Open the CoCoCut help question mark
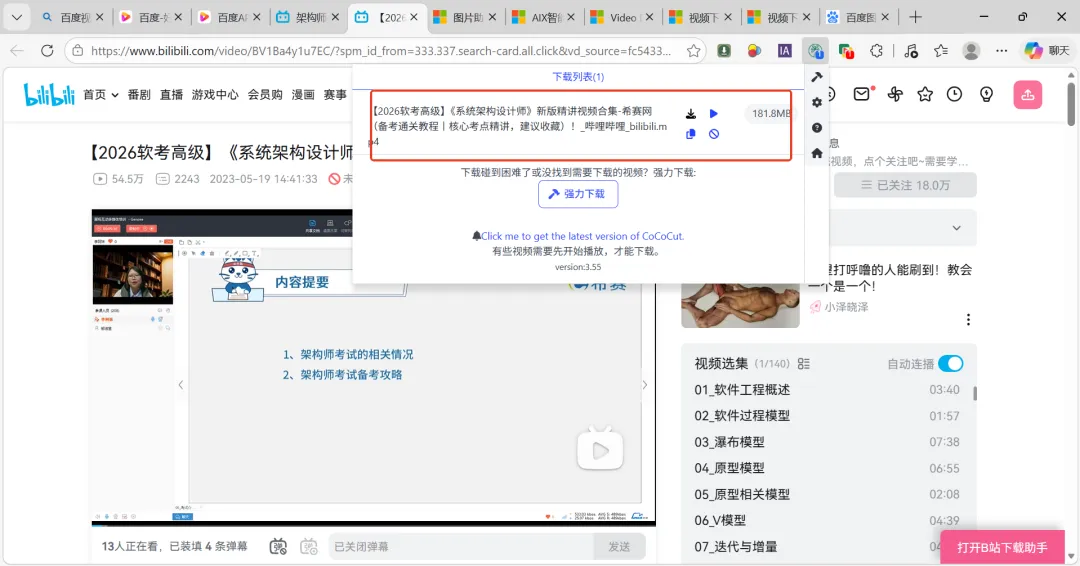Image resolution: width=1080 pixels, height=566 pixels. (x=817, y=127)
